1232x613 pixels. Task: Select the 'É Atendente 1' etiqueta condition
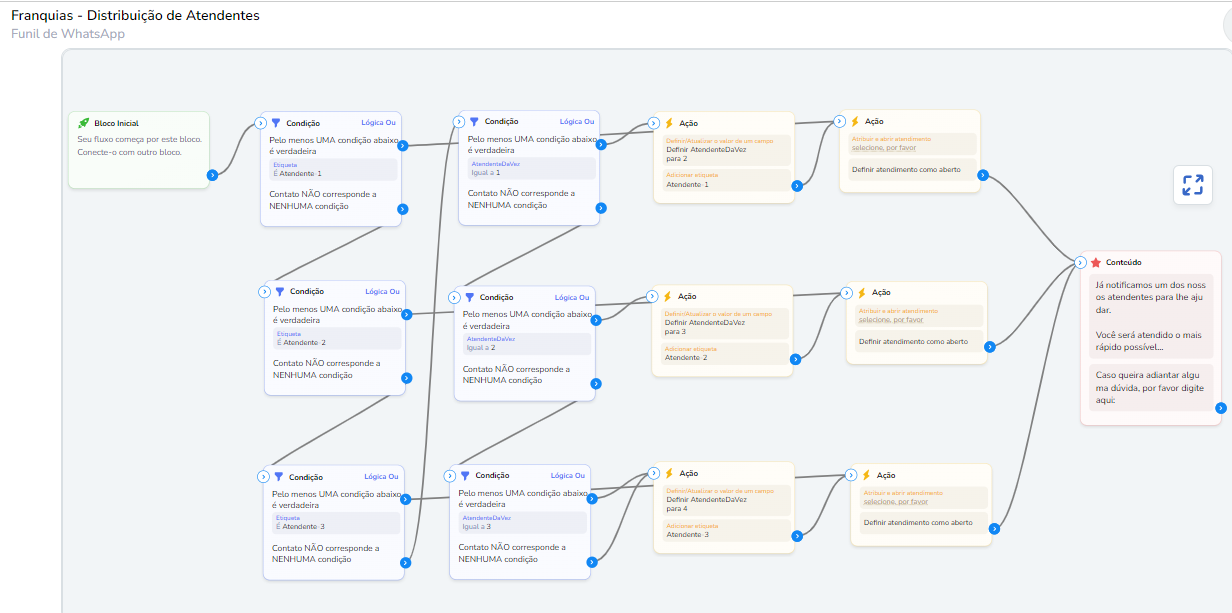tap(334, 170)
